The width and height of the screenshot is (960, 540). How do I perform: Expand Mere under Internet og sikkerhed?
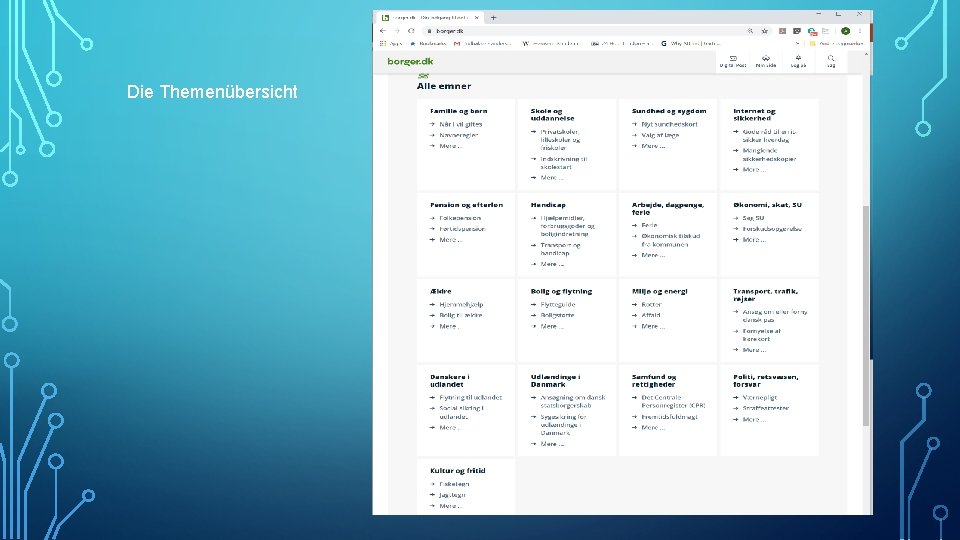754,170
